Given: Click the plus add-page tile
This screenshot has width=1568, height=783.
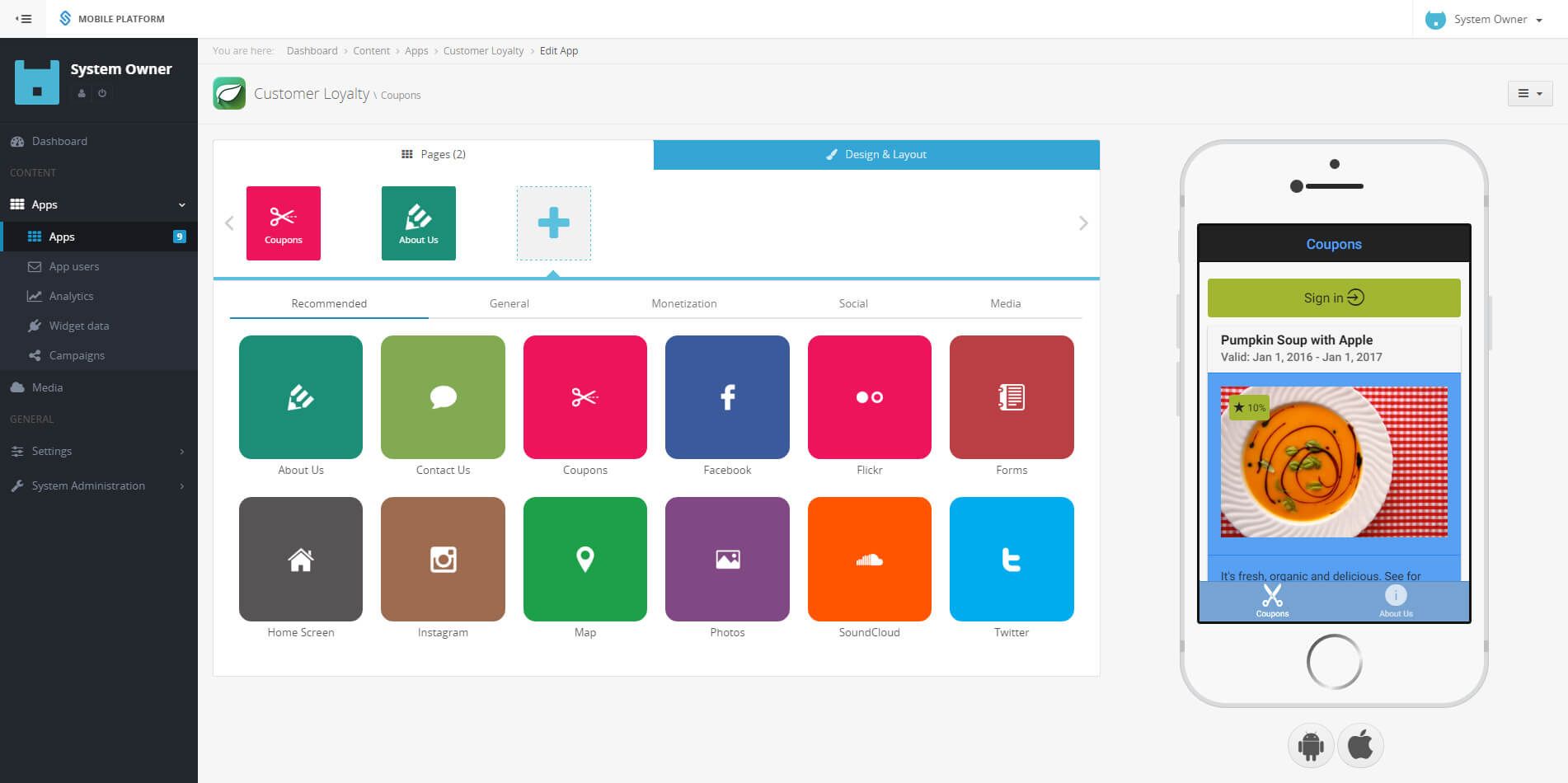Looking at the screenshot, I should [x=553, y=223].
